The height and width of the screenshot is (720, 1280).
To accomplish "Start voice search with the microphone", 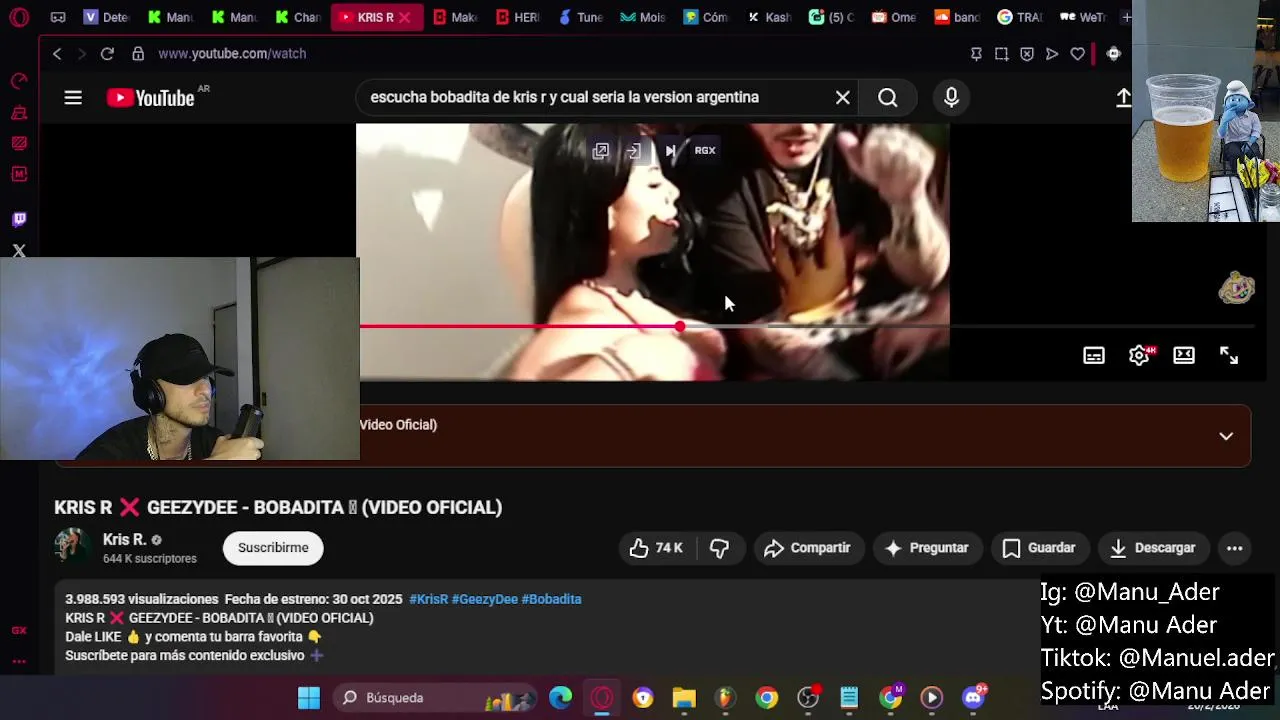I will tap(951, 97).
